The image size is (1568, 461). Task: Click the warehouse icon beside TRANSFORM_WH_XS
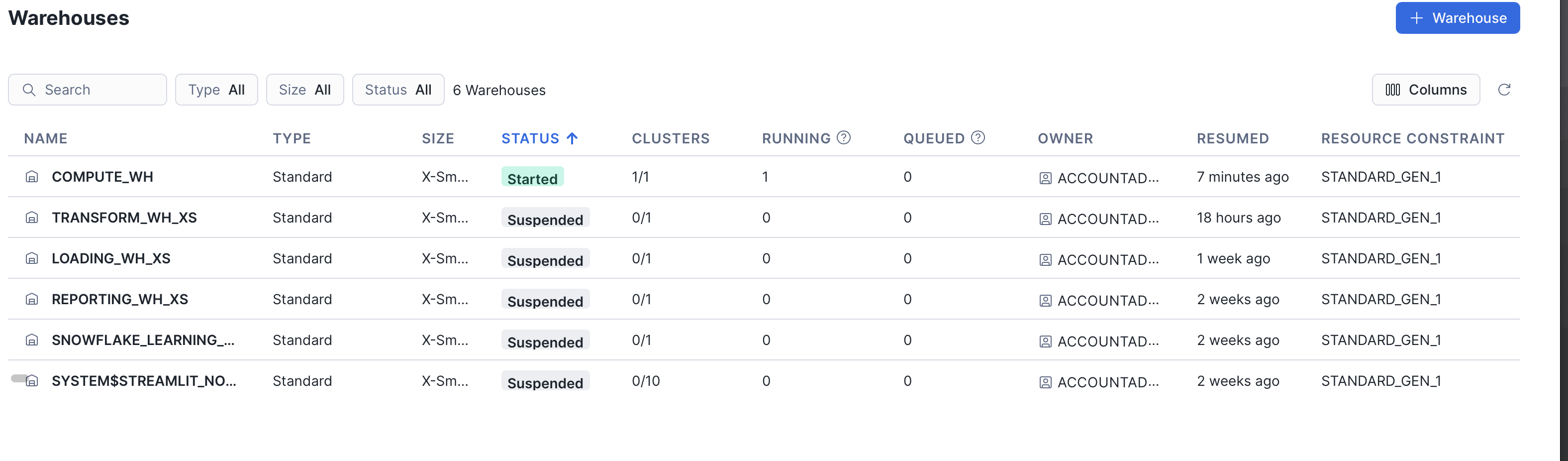[x=32, y=218]
